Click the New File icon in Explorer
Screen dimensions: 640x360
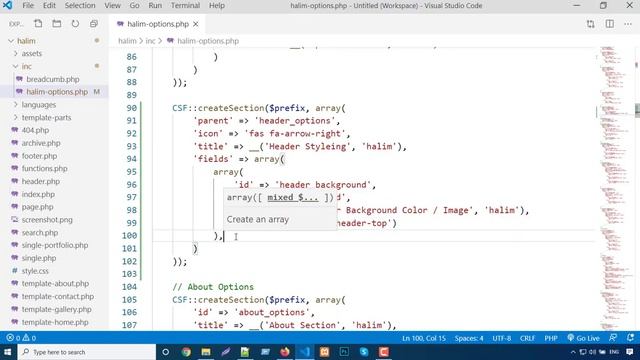click(x=38, y=24)
